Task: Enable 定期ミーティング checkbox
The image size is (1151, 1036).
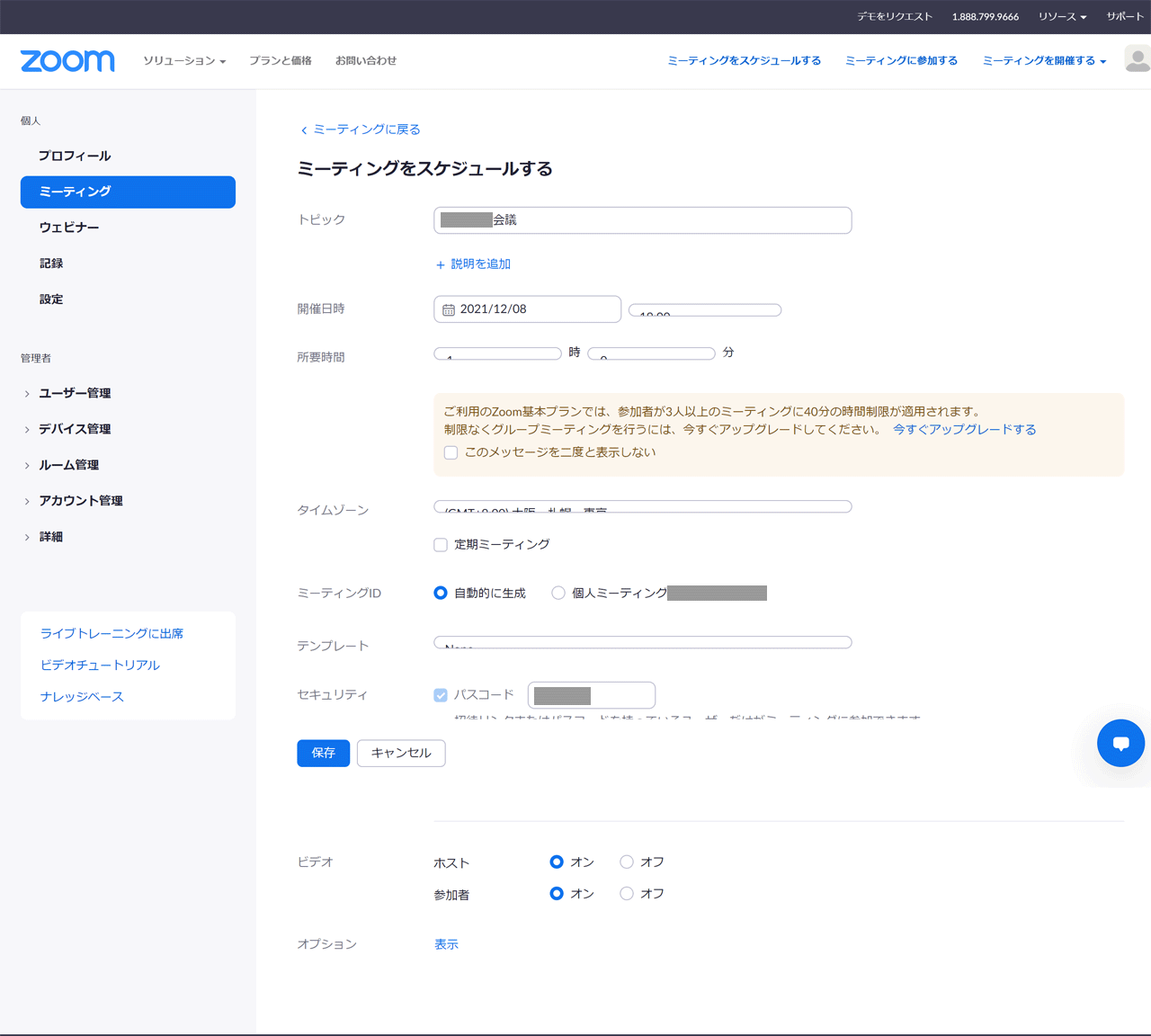Action: (441, 544)
